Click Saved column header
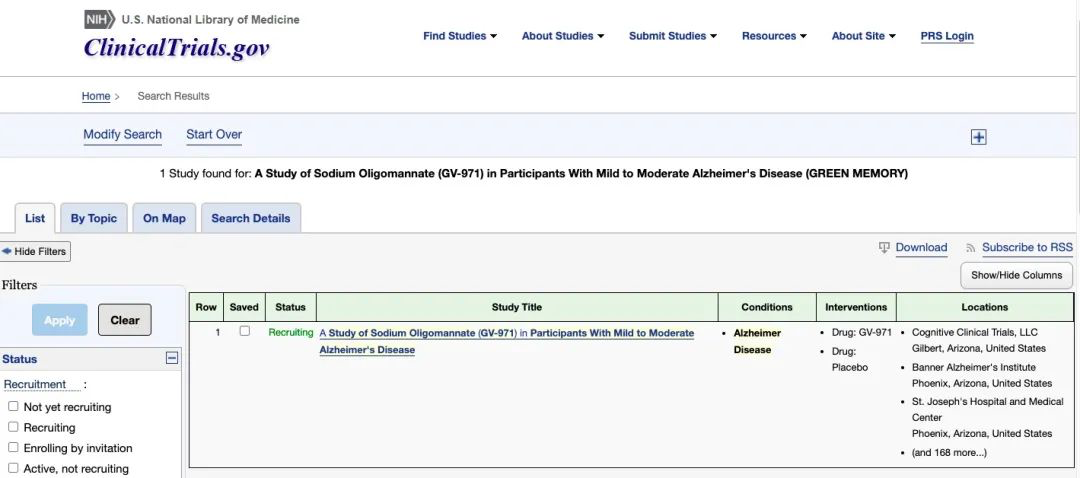The height and width of the screenshot is (478, 1080). 244,307
